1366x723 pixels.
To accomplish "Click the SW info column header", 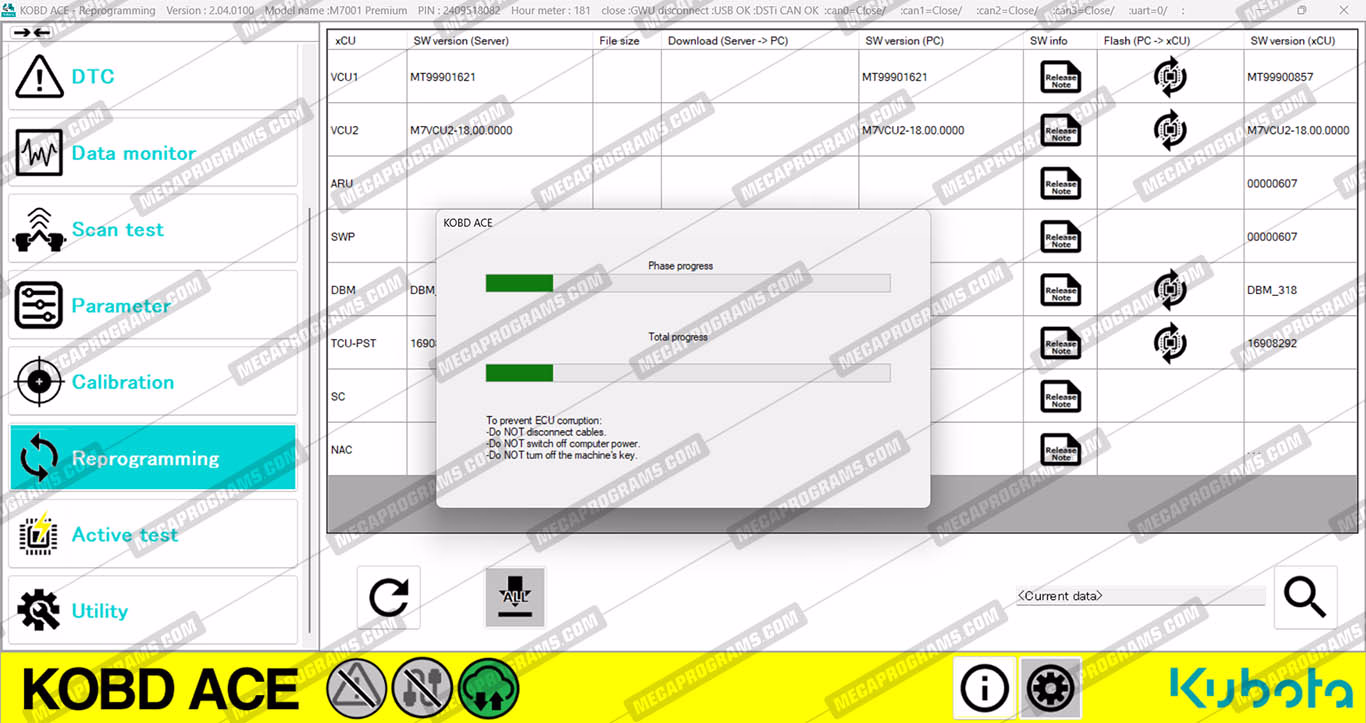I will tap(1060, 41).
